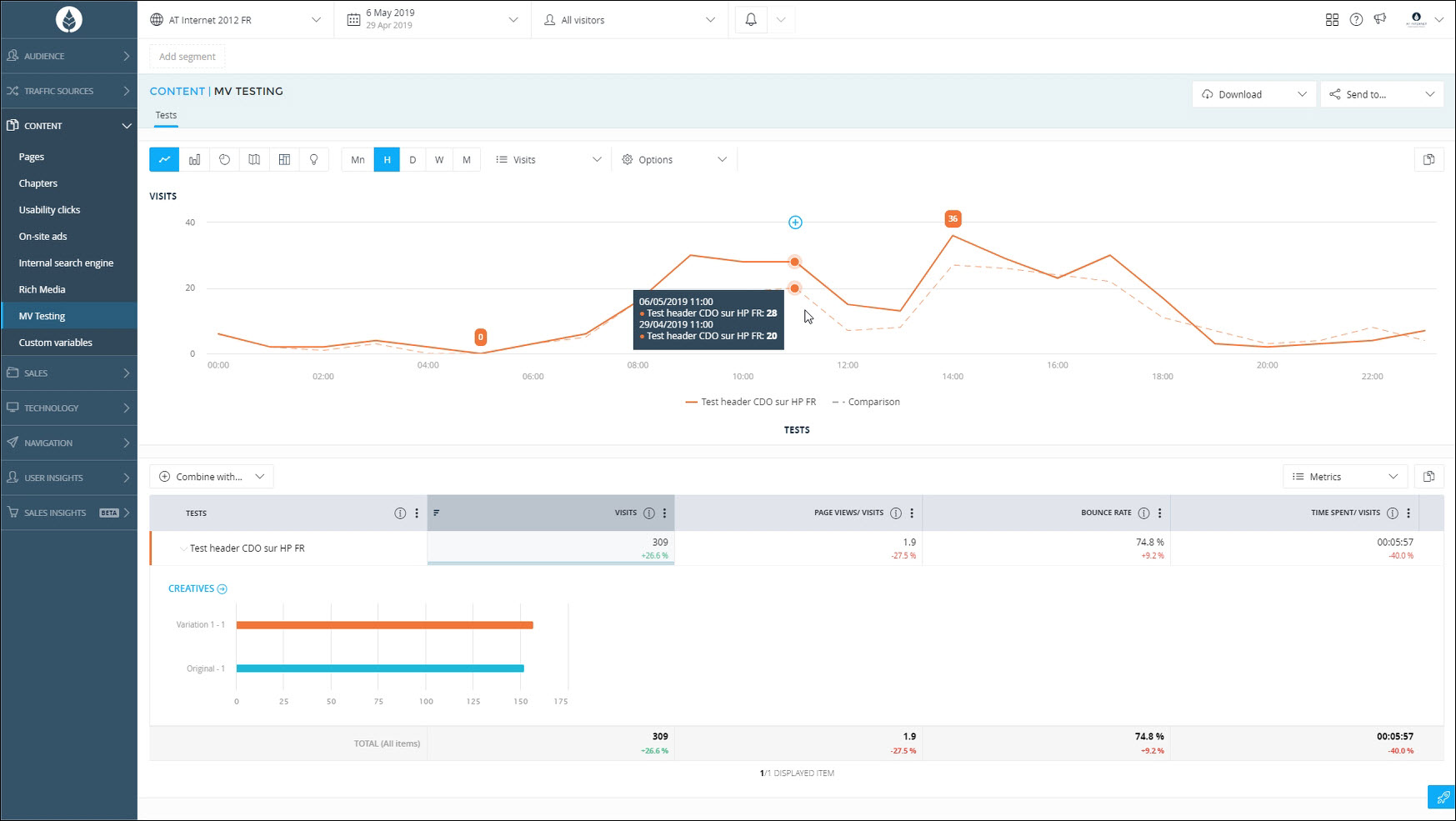
Task: Open the Visits metric dropdown
Action: 548,159
